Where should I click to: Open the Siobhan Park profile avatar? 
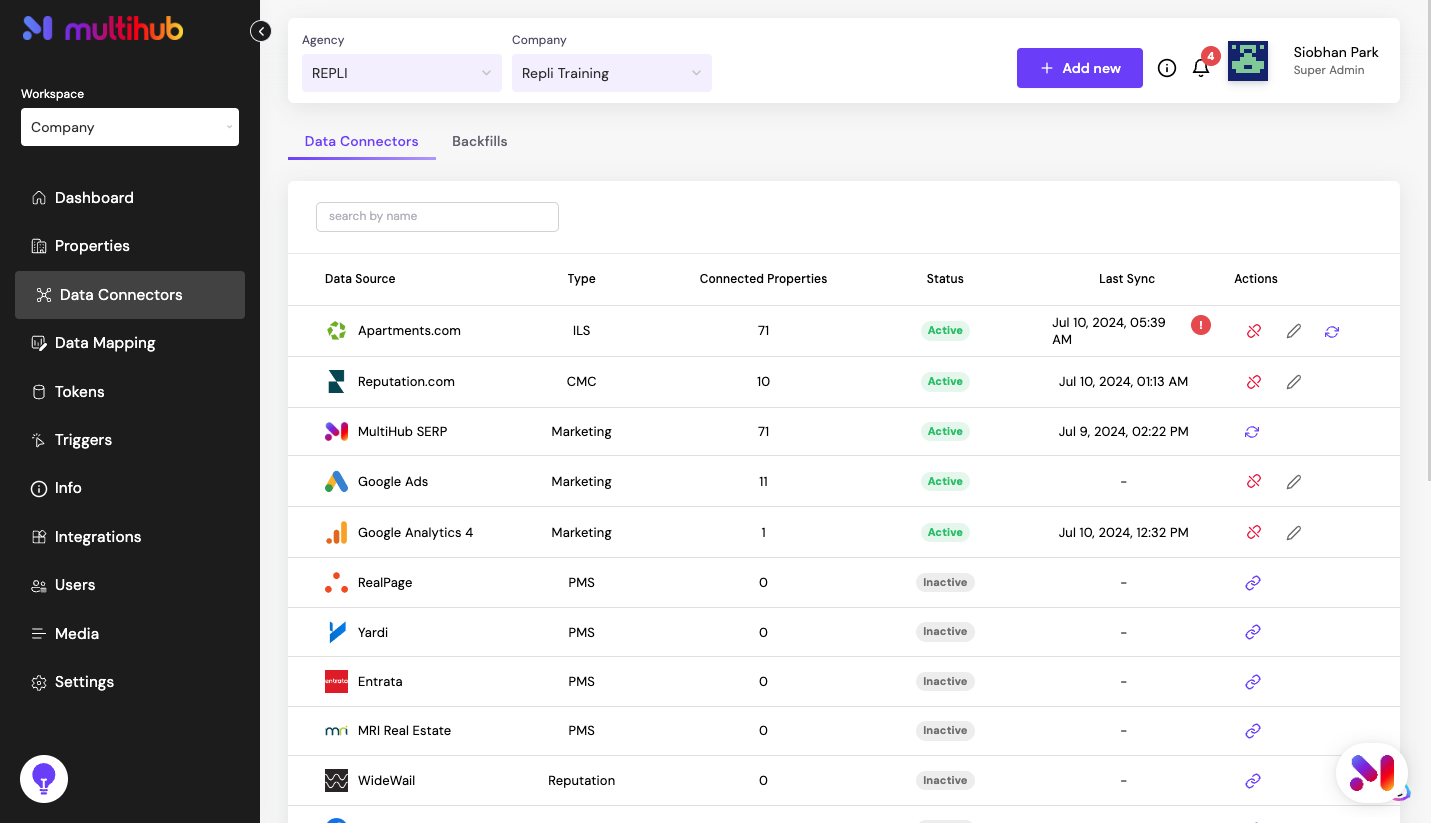(x=1248, y=61)
